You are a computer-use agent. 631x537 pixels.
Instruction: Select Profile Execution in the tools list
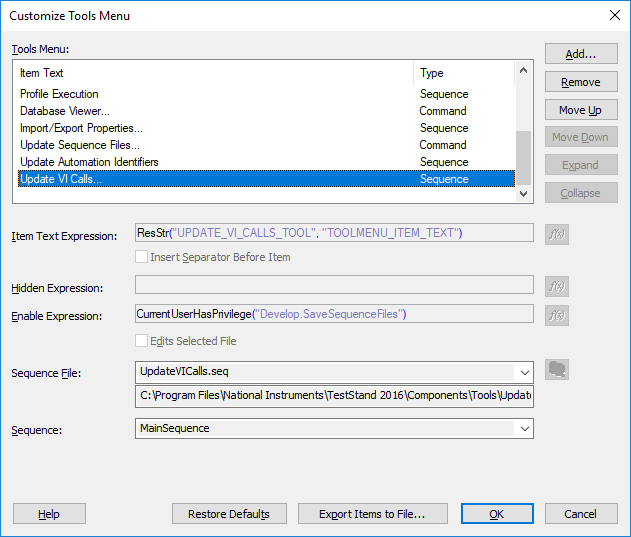60,94
